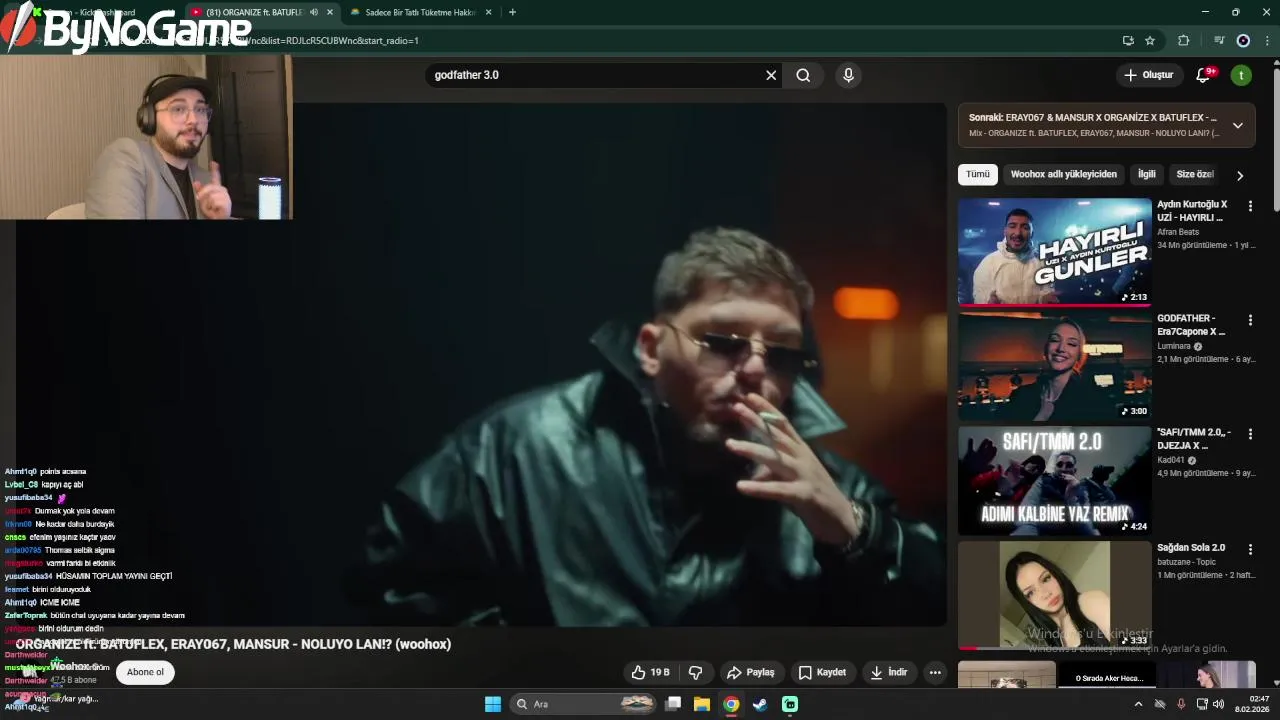This screenshot has width=1280, height=720.
Task: Open options for Aydın Kurtoğlu X UZİ video
Action: click(x=1250, y=206)
